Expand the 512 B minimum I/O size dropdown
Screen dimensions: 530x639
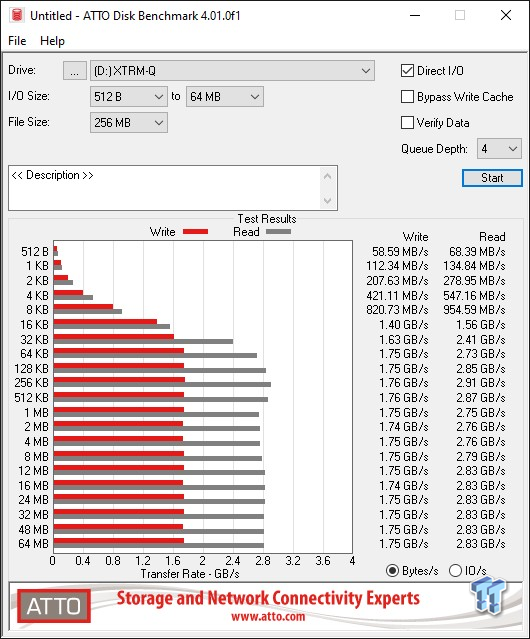point(129,97)
